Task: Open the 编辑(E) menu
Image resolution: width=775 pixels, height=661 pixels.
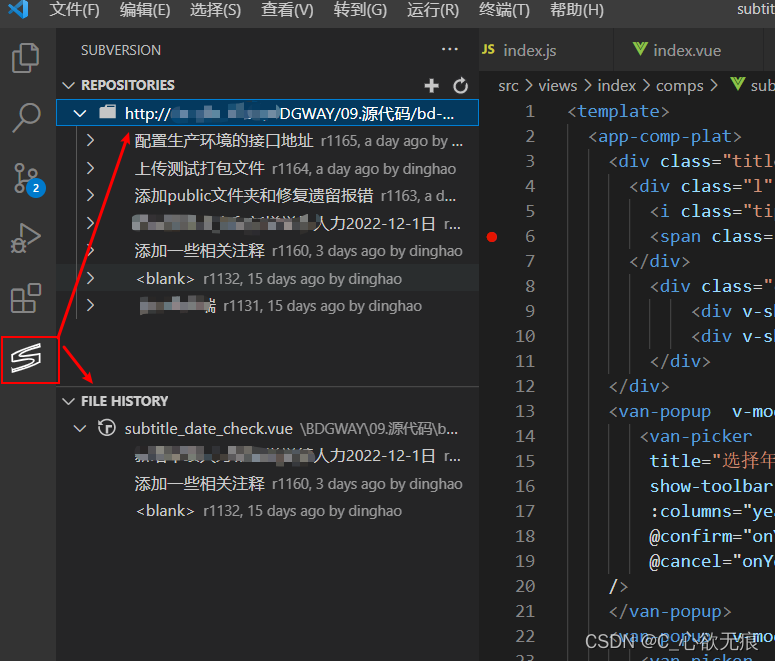Action: [145, 9]
